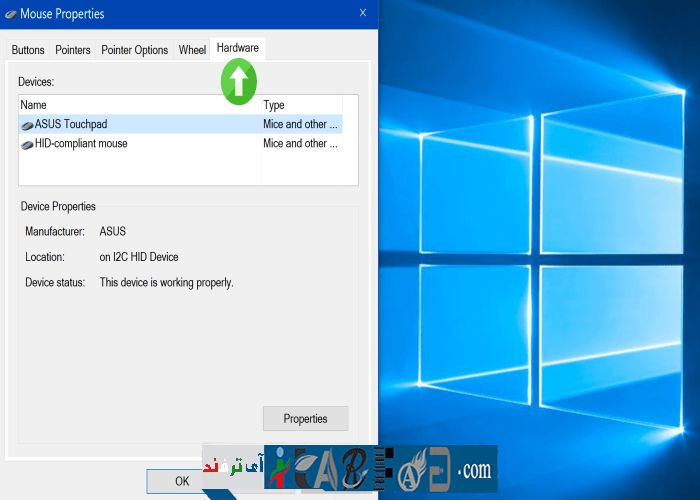Image resolution: width=700 pixels, height=500 pixels.
Task: Click the green up arrow icon
Action: (238, 82)
